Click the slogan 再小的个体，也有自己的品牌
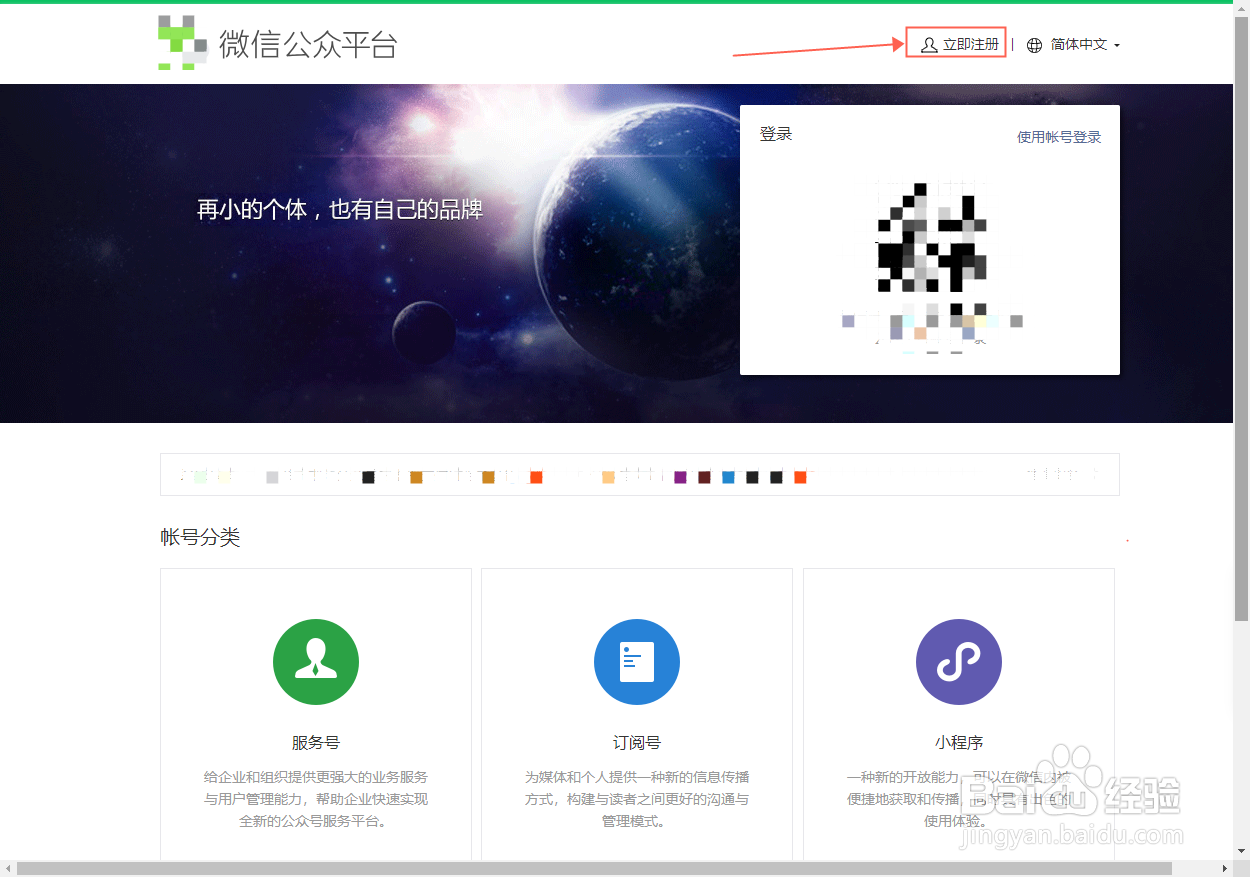Image resolution: width=1250 pixels, height=877 pixels. click(340, 210)
